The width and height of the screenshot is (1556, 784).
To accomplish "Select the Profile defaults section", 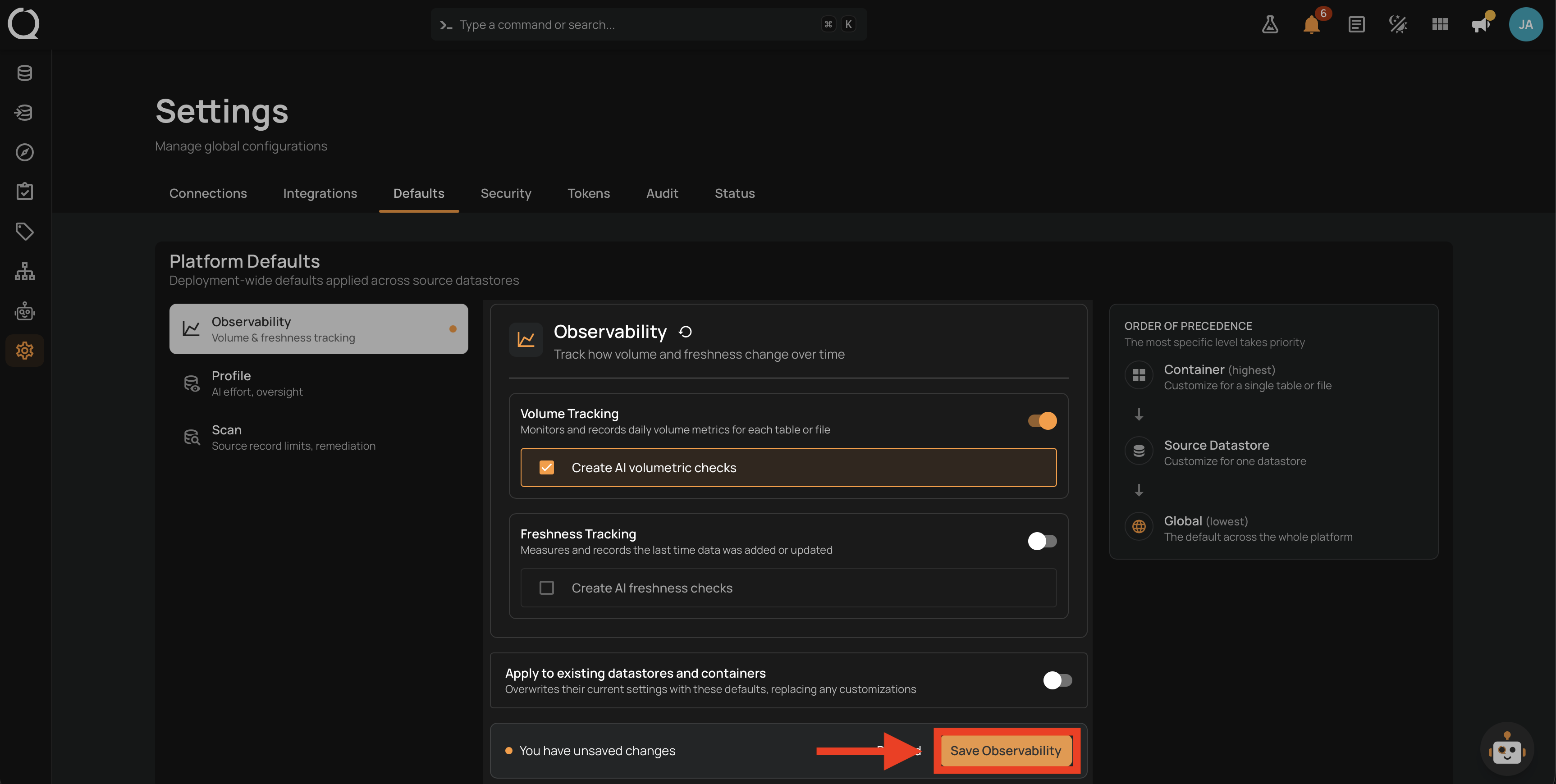I will coord(318,383).
